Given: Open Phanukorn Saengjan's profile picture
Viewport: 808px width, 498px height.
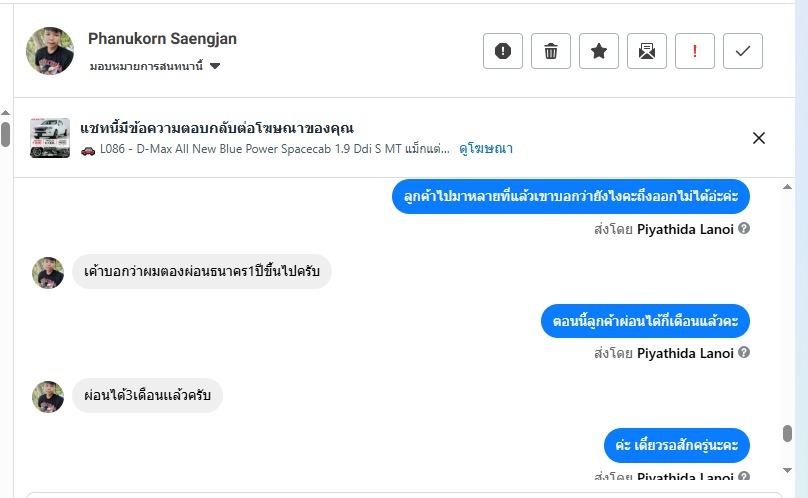Looking at the screenshot, I should (x=49, y=51).
